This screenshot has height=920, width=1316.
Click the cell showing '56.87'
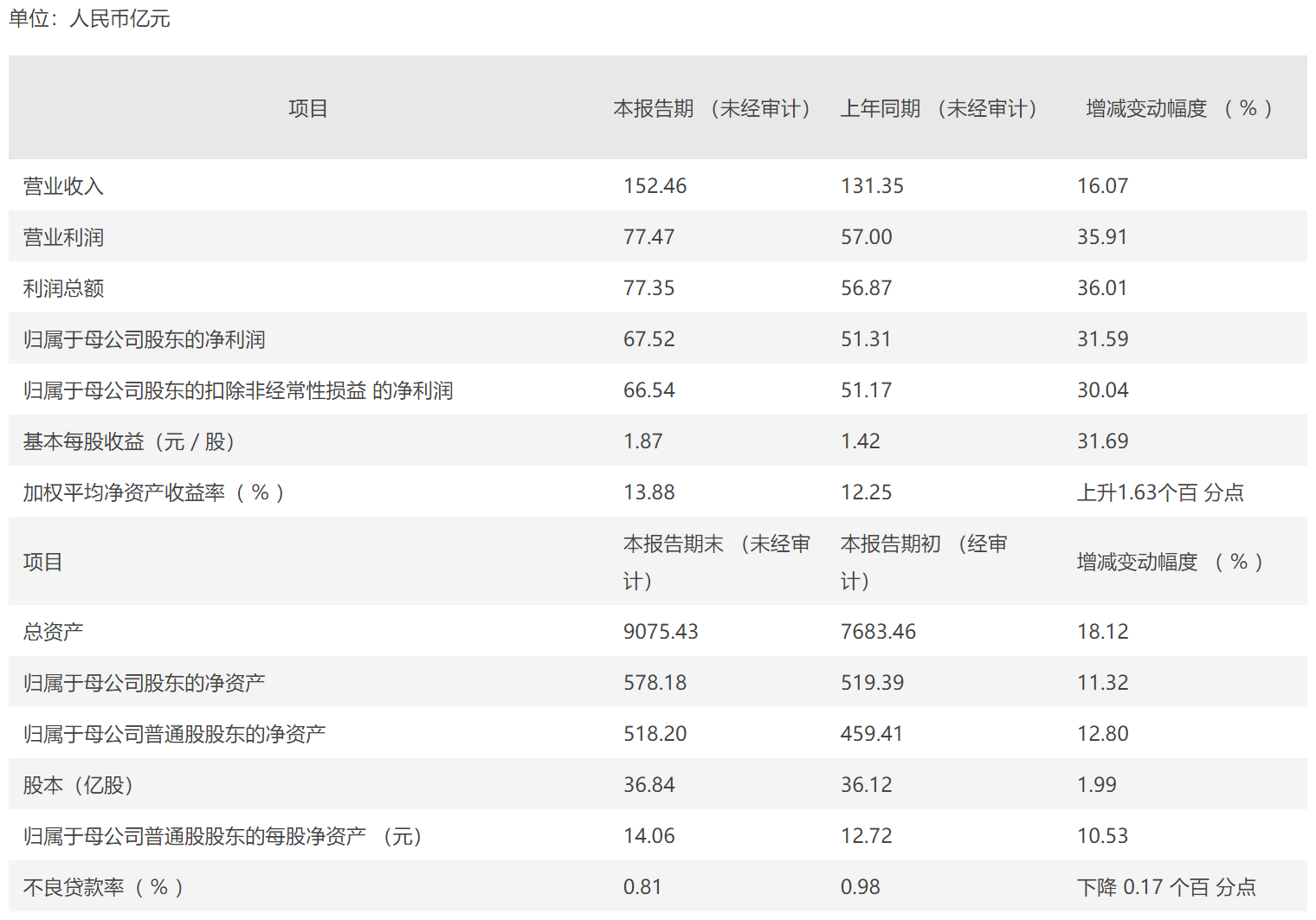pyautogui.click(x=866, y=288)
